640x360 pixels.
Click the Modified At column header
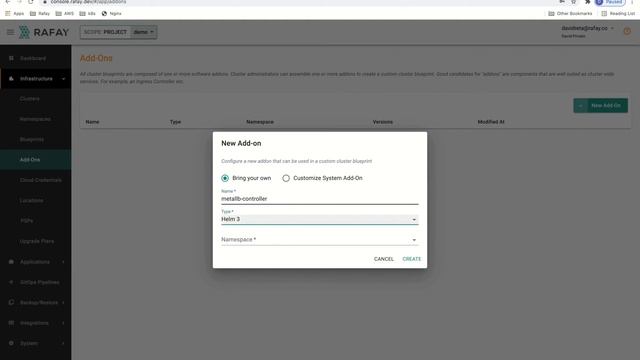coord(491,122)
